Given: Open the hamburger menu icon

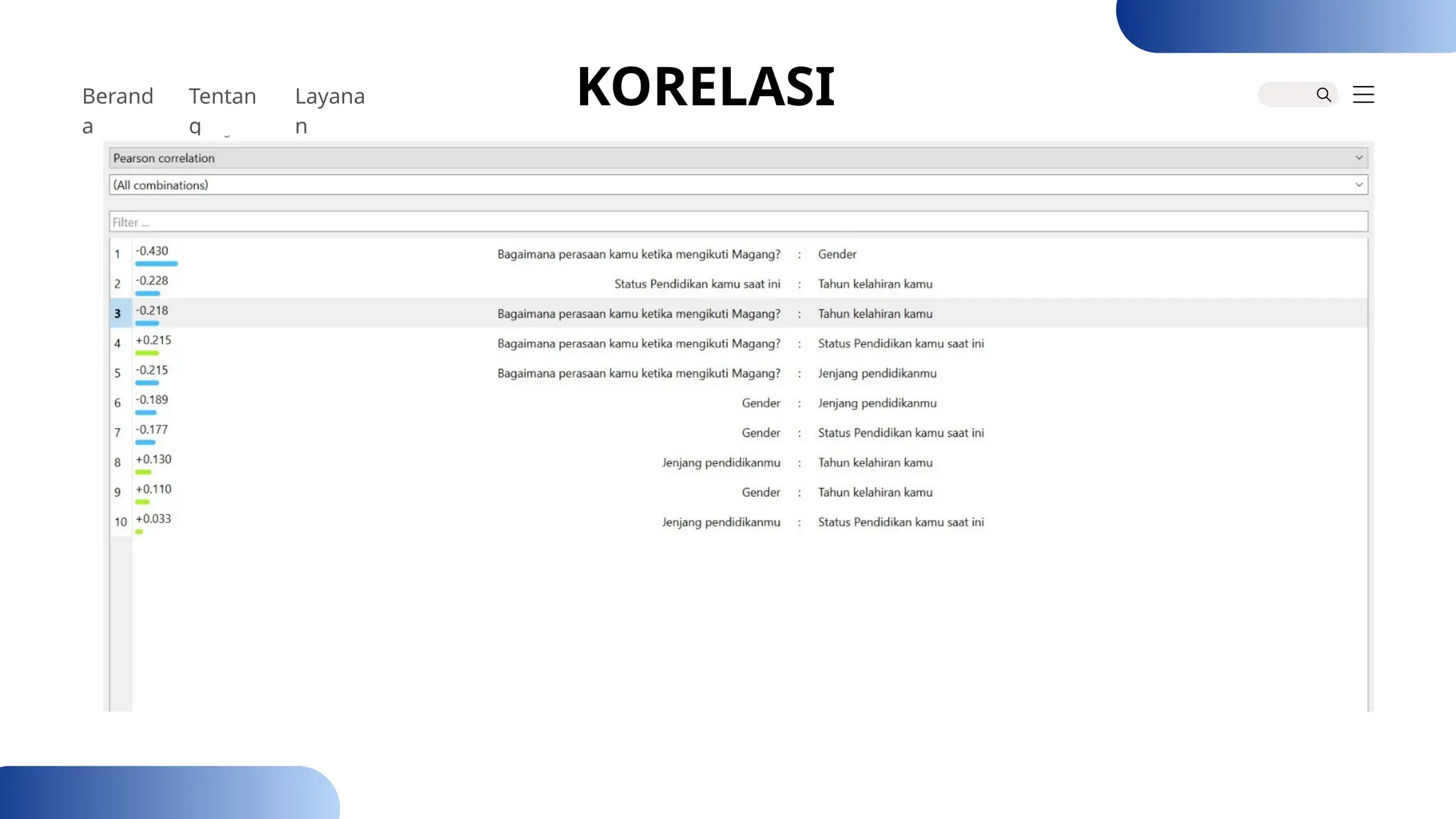Looking at the screenshot, I should click(x=1363, y=95).
